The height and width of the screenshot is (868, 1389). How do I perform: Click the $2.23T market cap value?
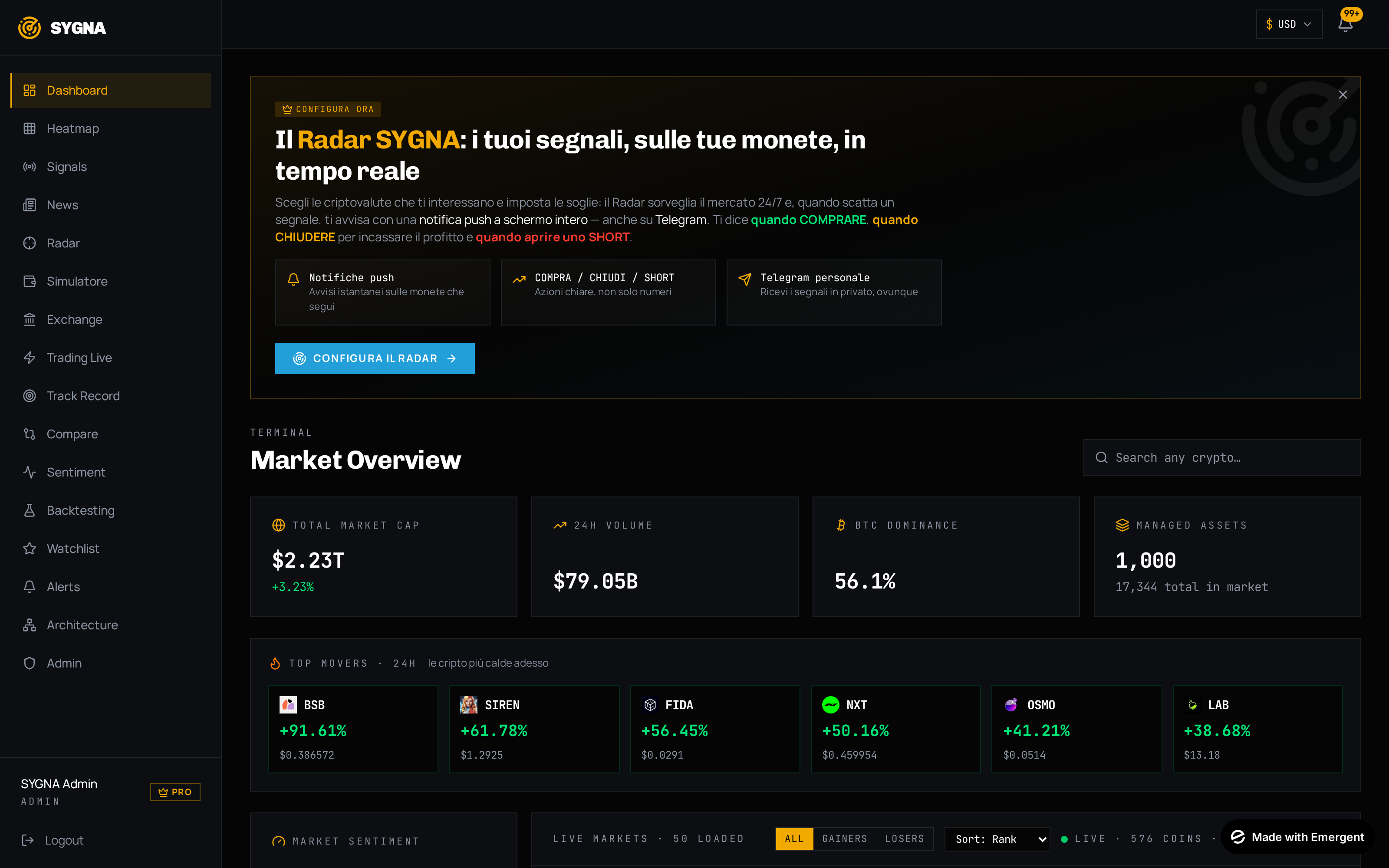308,560
